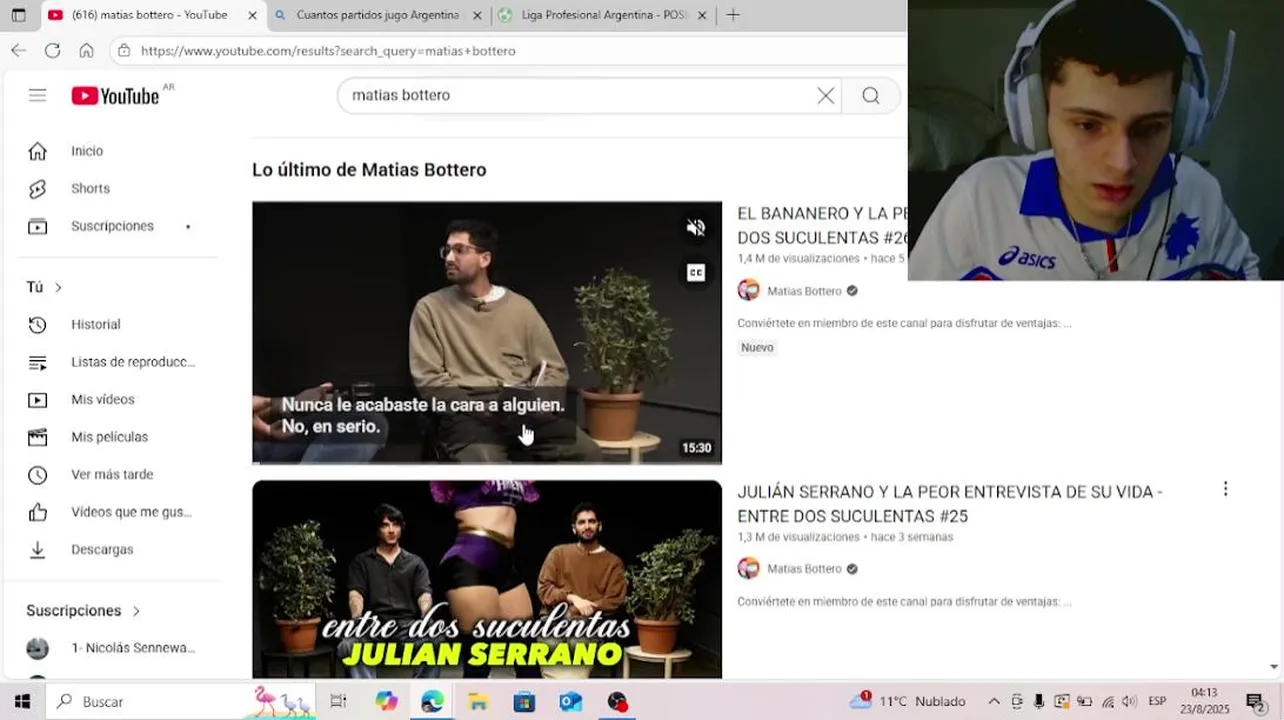Click the page scrollbar down arrow

(1273, 667)
